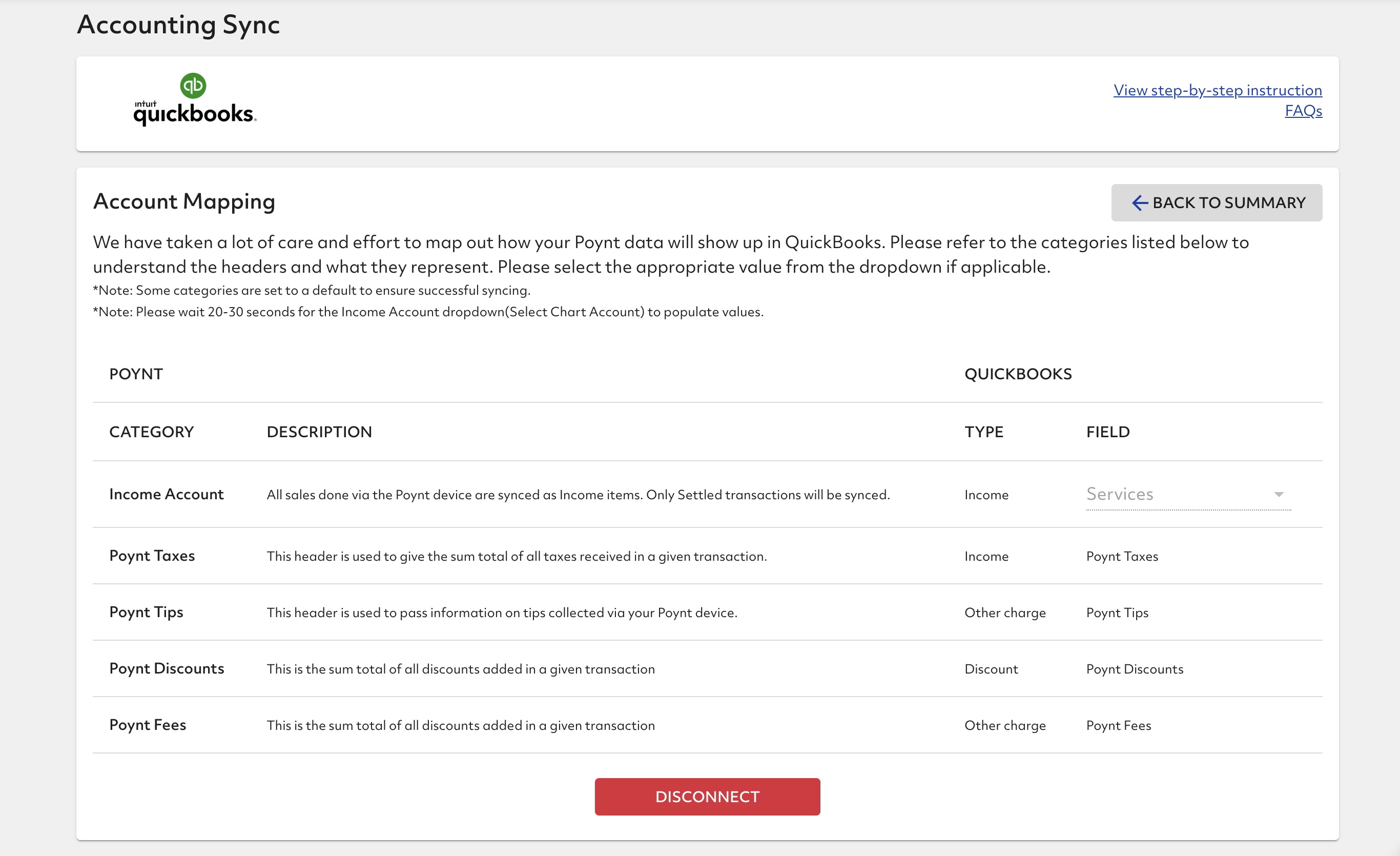Click the intro paragraph about Poynt data mapping
The image size is (1400, 856).
tap(670, 255)
